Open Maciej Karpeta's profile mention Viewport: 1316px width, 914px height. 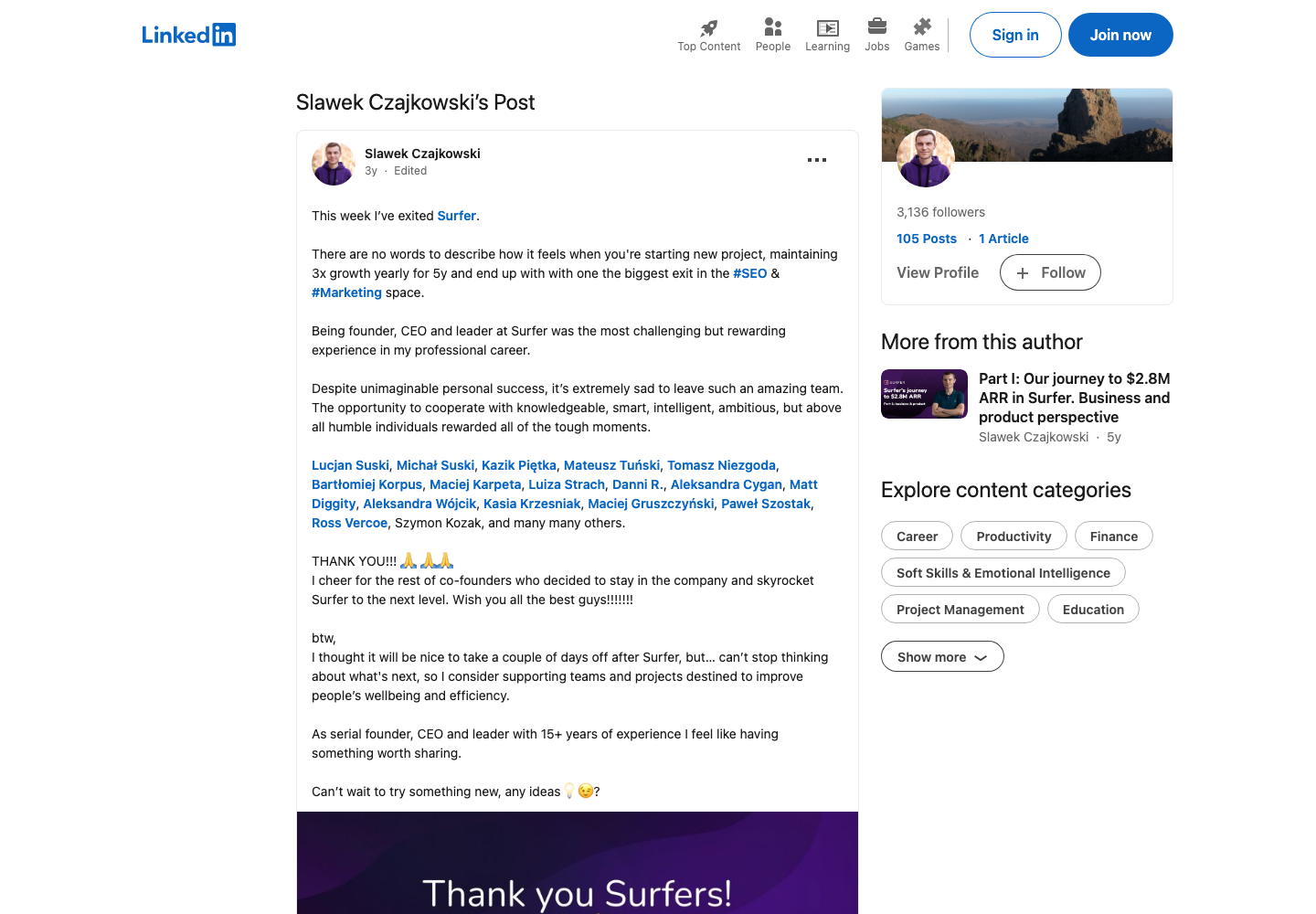475,484
